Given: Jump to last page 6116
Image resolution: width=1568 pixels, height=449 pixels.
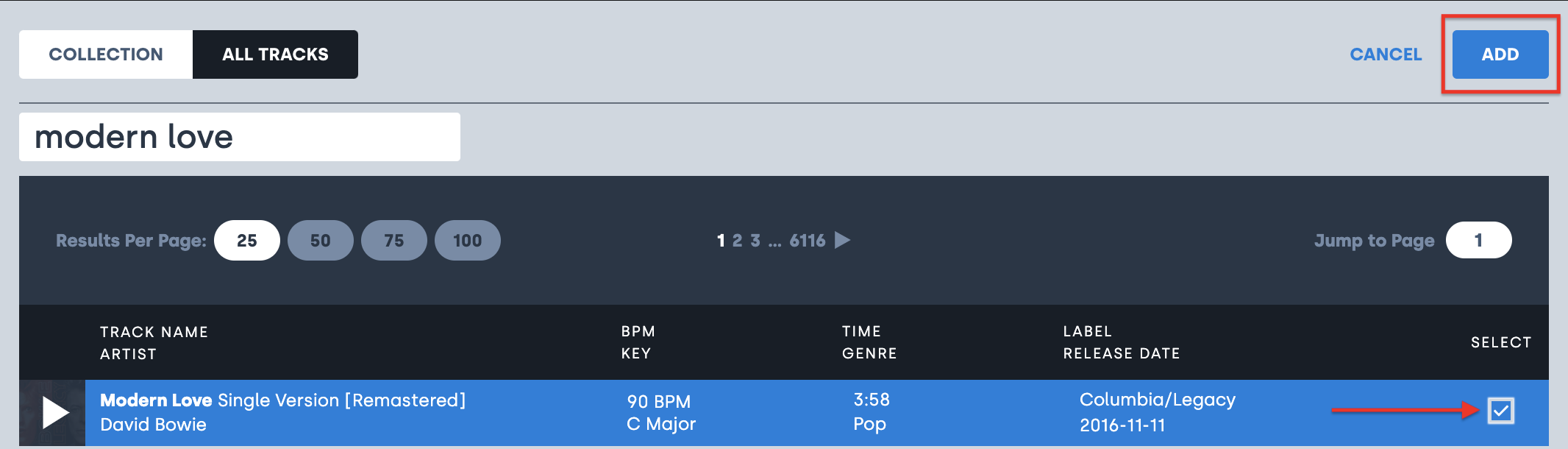Looking at the screenshot, I should click(x=807, y=240).
